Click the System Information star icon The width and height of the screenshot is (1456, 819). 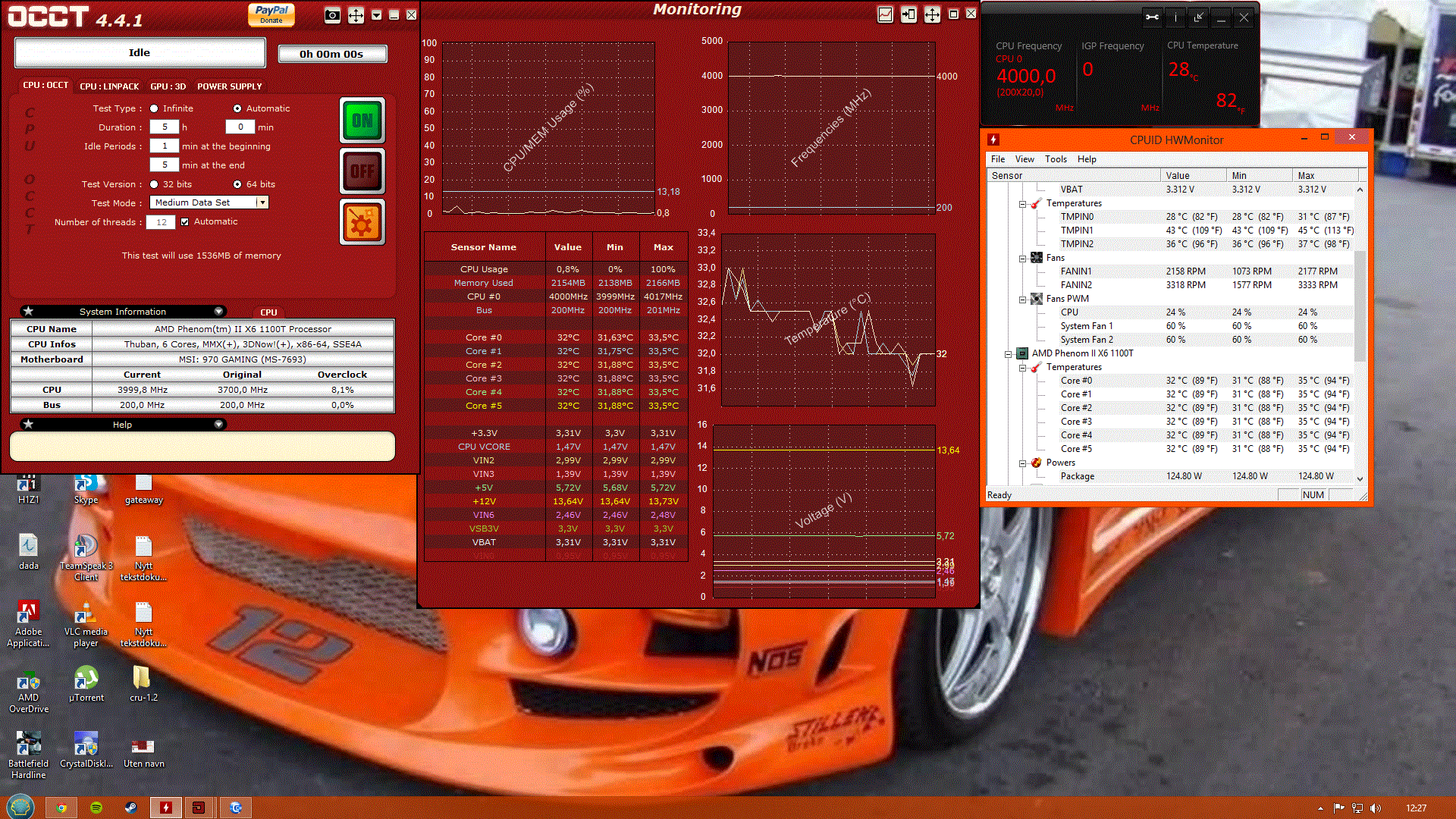[x=28, y=312]
